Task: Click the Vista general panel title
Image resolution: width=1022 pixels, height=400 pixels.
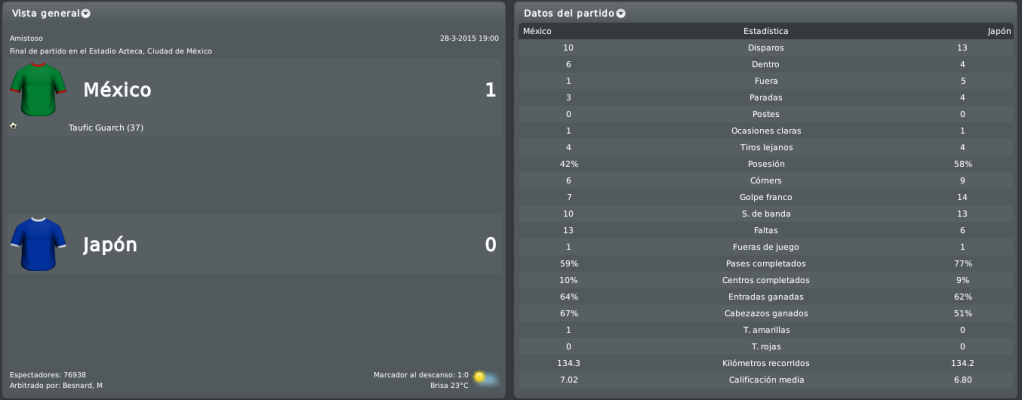Action: pyautogui.click(x=46, y=14)
